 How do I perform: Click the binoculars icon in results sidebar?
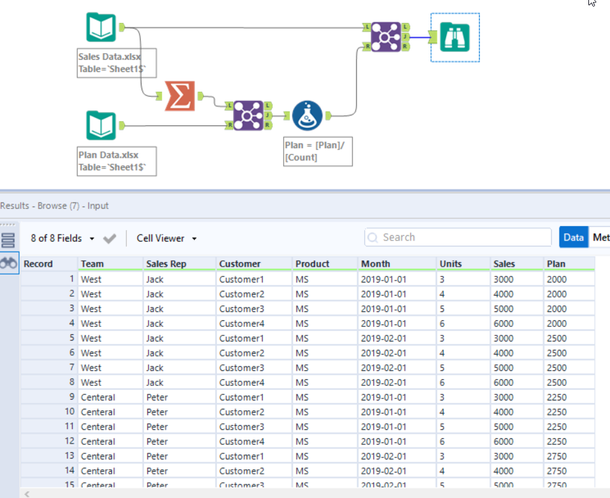pos(9,263)
